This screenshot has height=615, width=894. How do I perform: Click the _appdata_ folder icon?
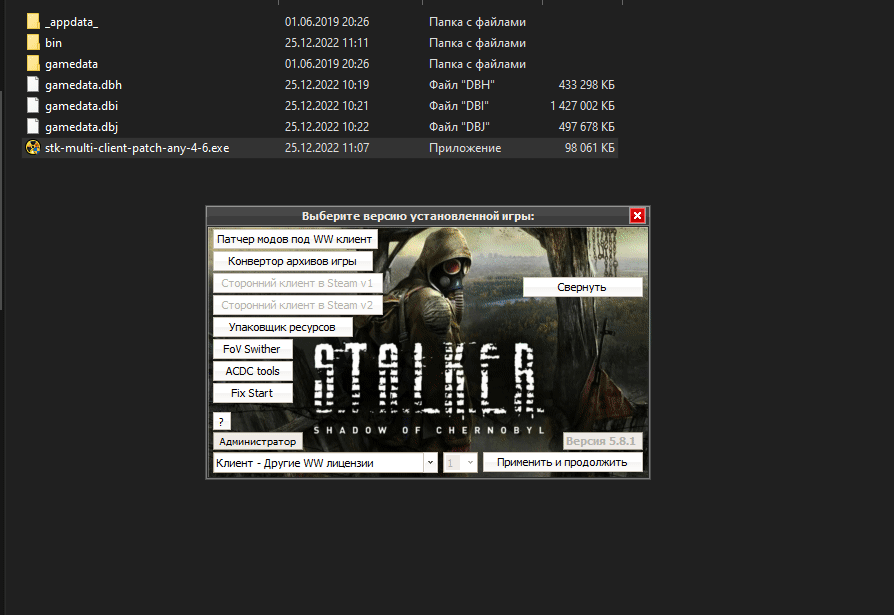tap(33, 22)
